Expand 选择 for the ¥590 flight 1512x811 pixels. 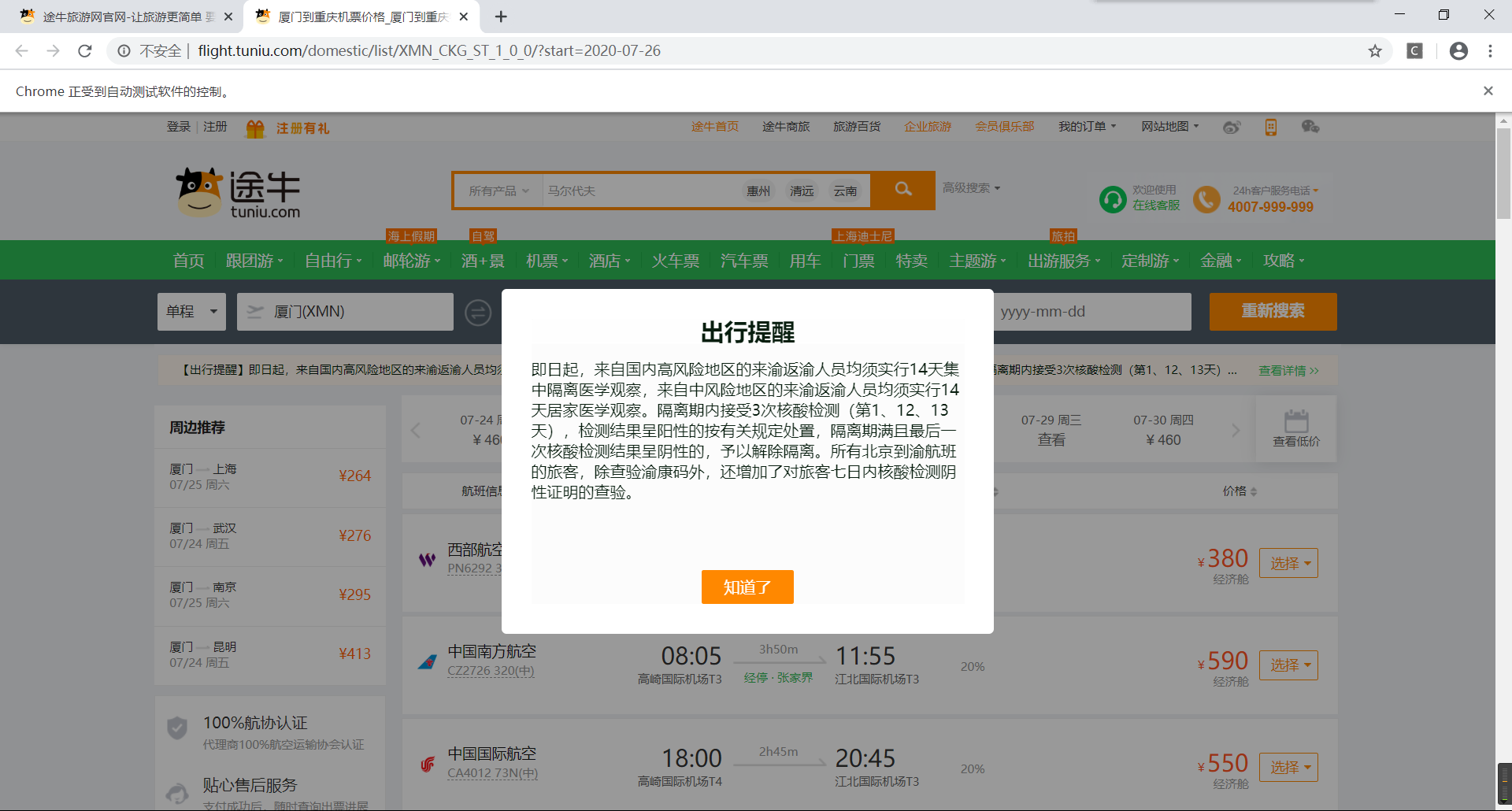click(x=1289, y=665)
